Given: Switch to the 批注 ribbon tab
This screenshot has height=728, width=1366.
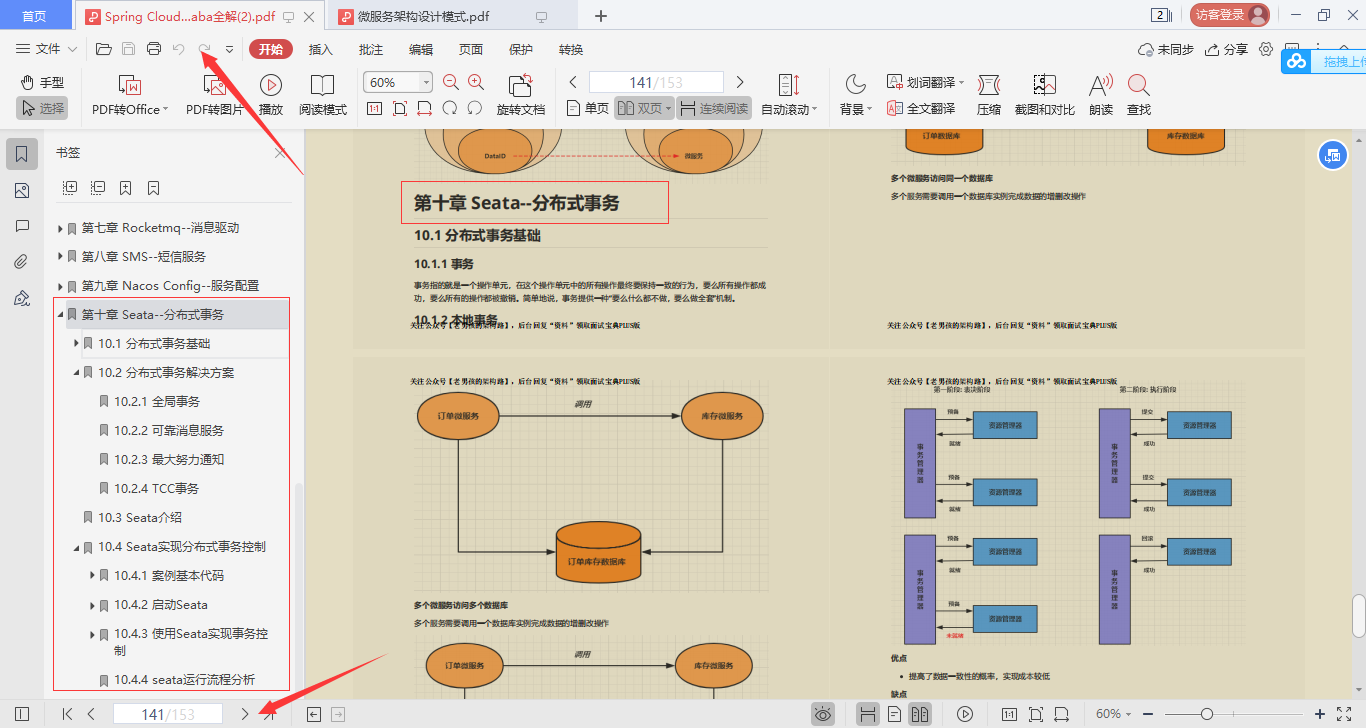Looking at the screenshot, I should [x=370, y=49].
